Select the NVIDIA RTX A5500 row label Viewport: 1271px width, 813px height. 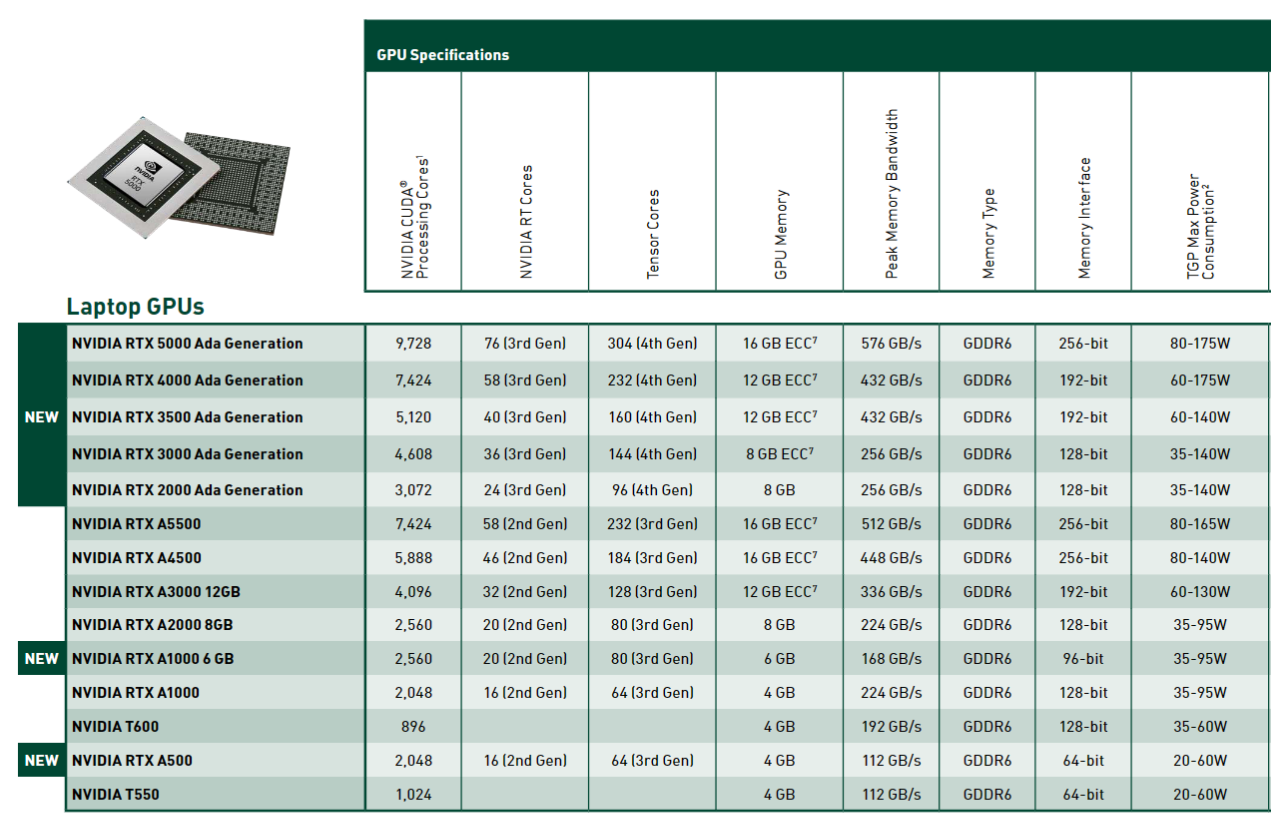coord(136,524)
